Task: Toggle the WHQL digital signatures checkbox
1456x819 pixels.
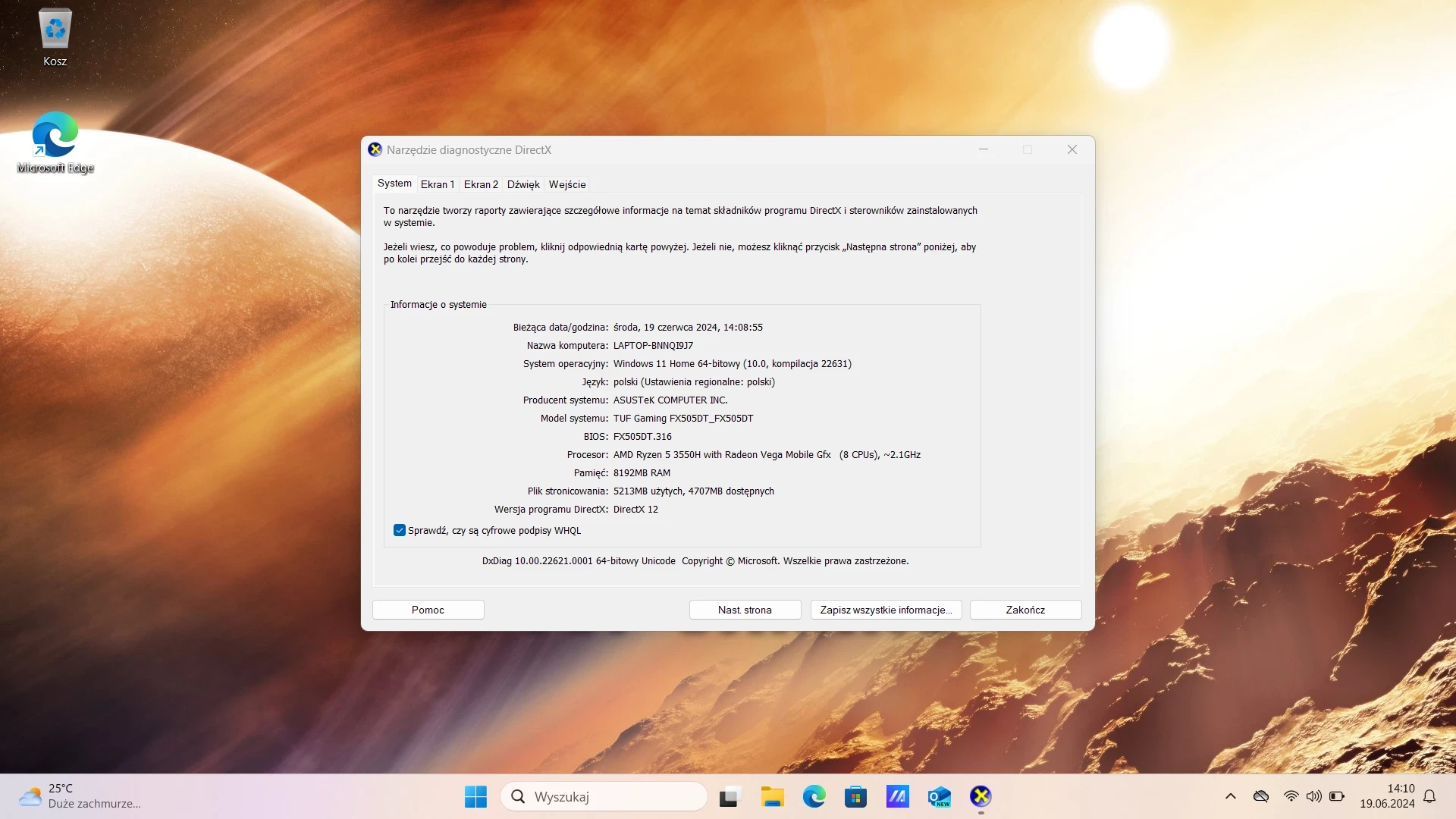Action: pyautogui.click(x=400, y=530)
